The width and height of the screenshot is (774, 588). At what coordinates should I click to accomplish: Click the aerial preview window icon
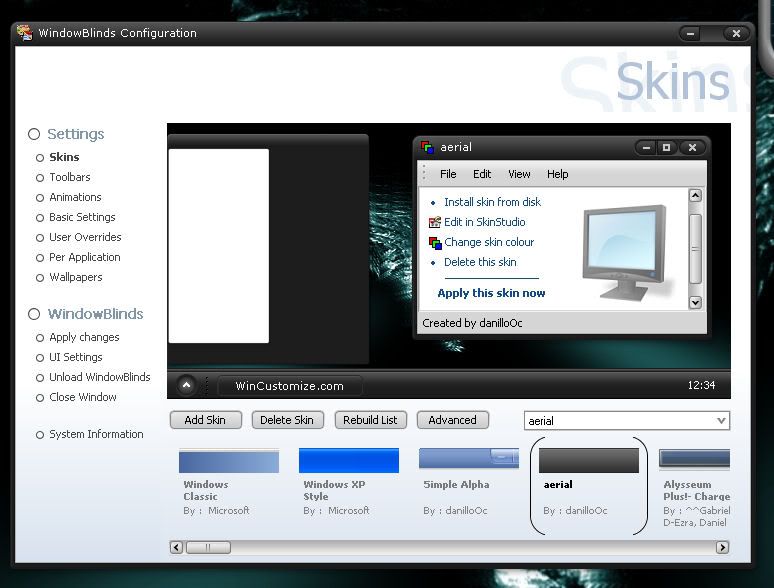pos(427,147)
